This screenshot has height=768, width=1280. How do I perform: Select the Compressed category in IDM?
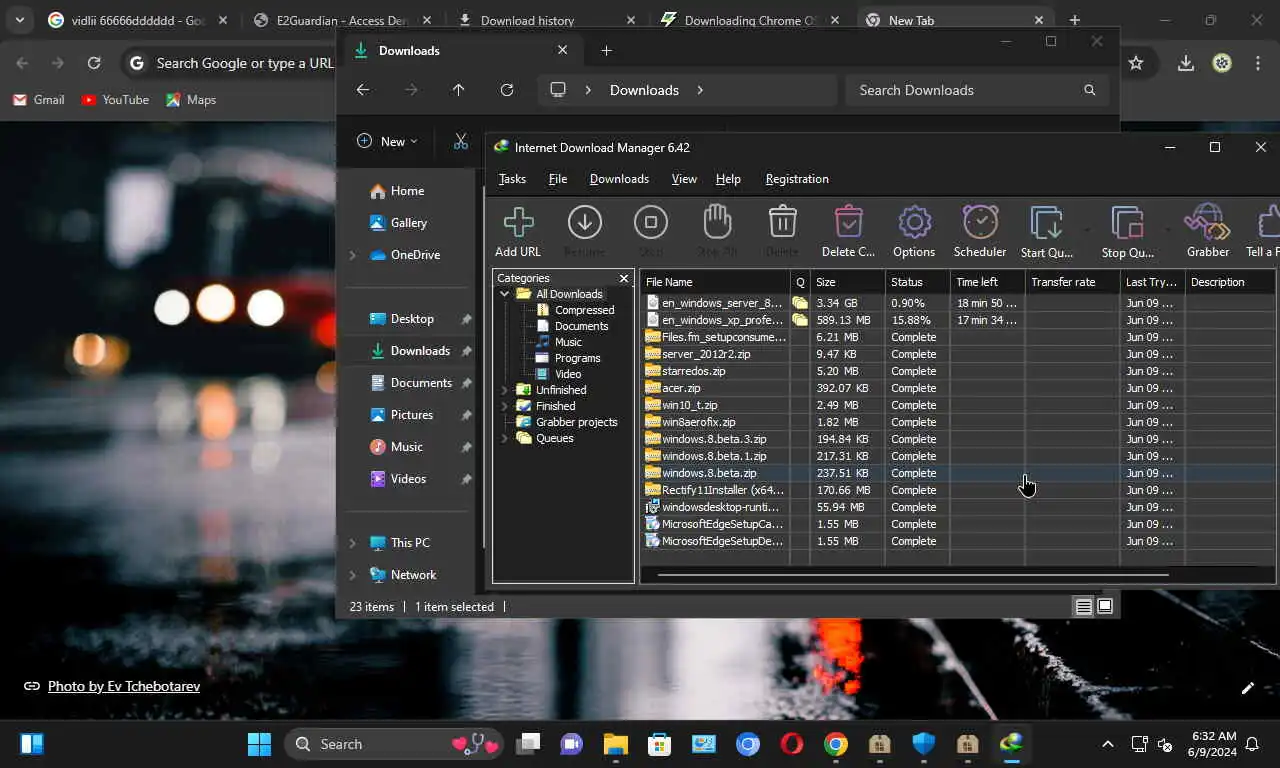(585, 310)
